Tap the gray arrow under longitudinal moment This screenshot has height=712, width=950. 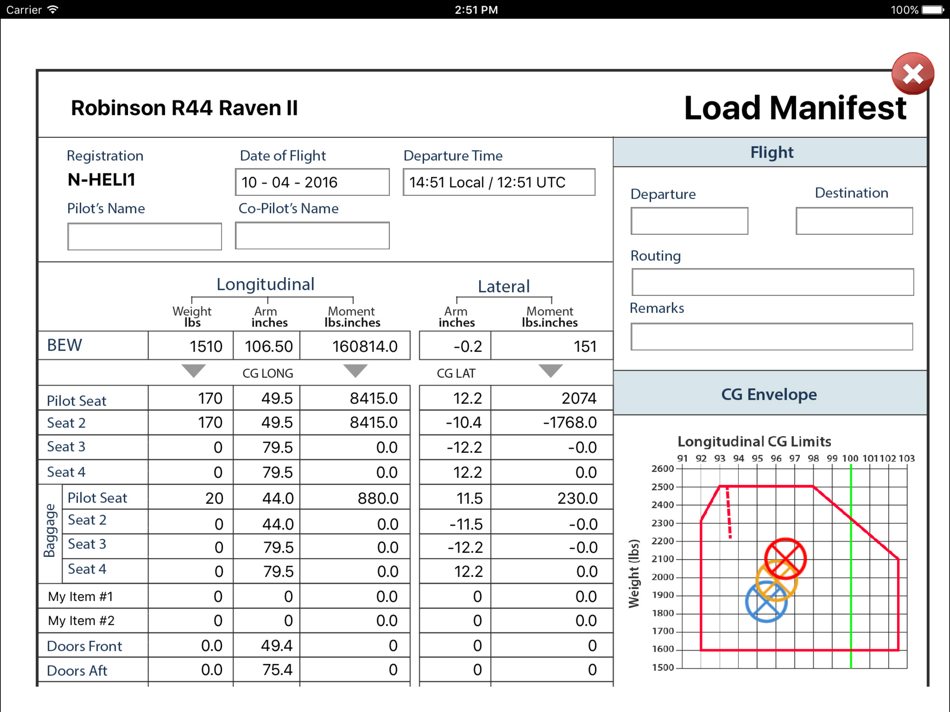click(355, 371)
